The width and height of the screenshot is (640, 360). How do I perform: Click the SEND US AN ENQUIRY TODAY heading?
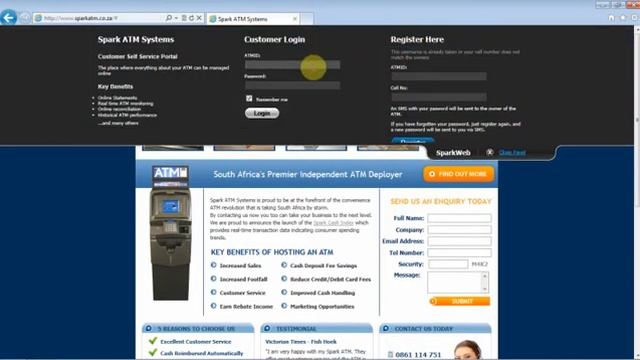441,201
